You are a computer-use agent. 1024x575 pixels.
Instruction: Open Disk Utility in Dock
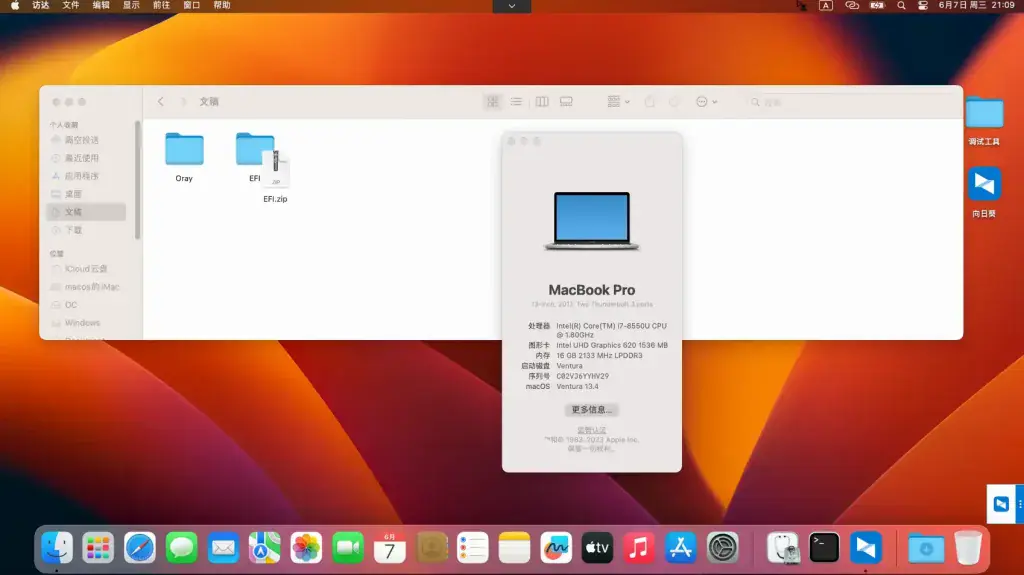(783, 548)
